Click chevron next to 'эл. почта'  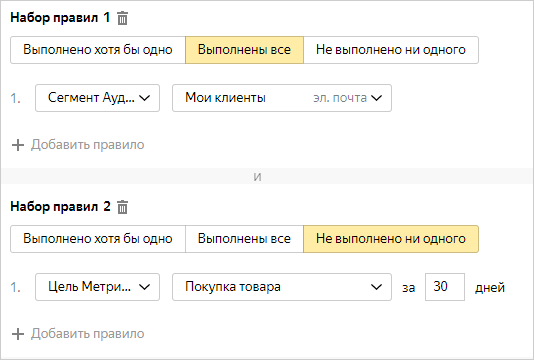point(377,98)
